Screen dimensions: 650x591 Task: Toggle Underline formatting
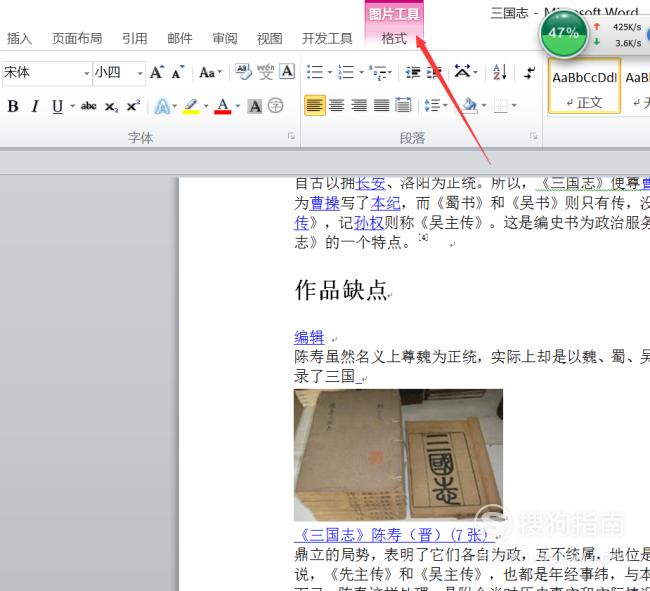tap(57, 107)
